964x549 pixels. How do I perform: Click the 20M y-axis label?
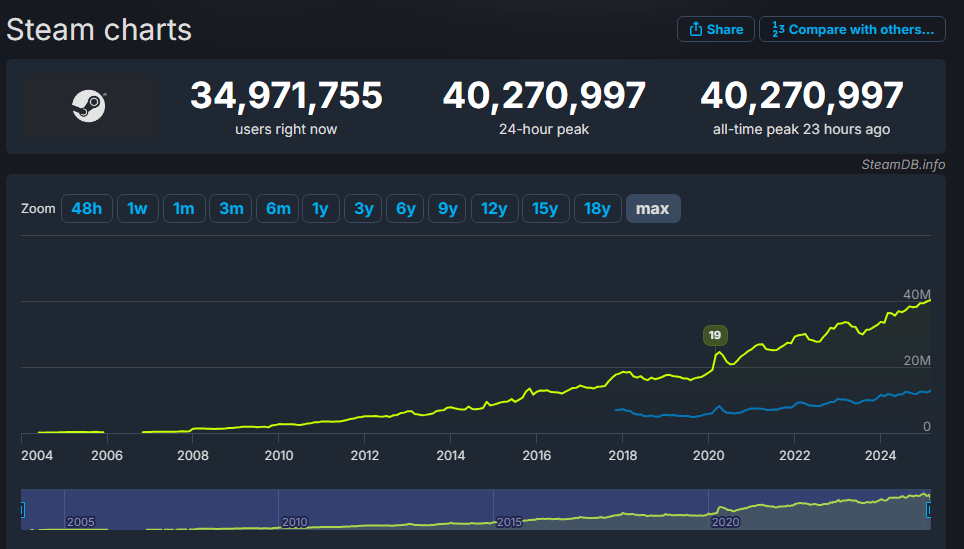point(917,361)
